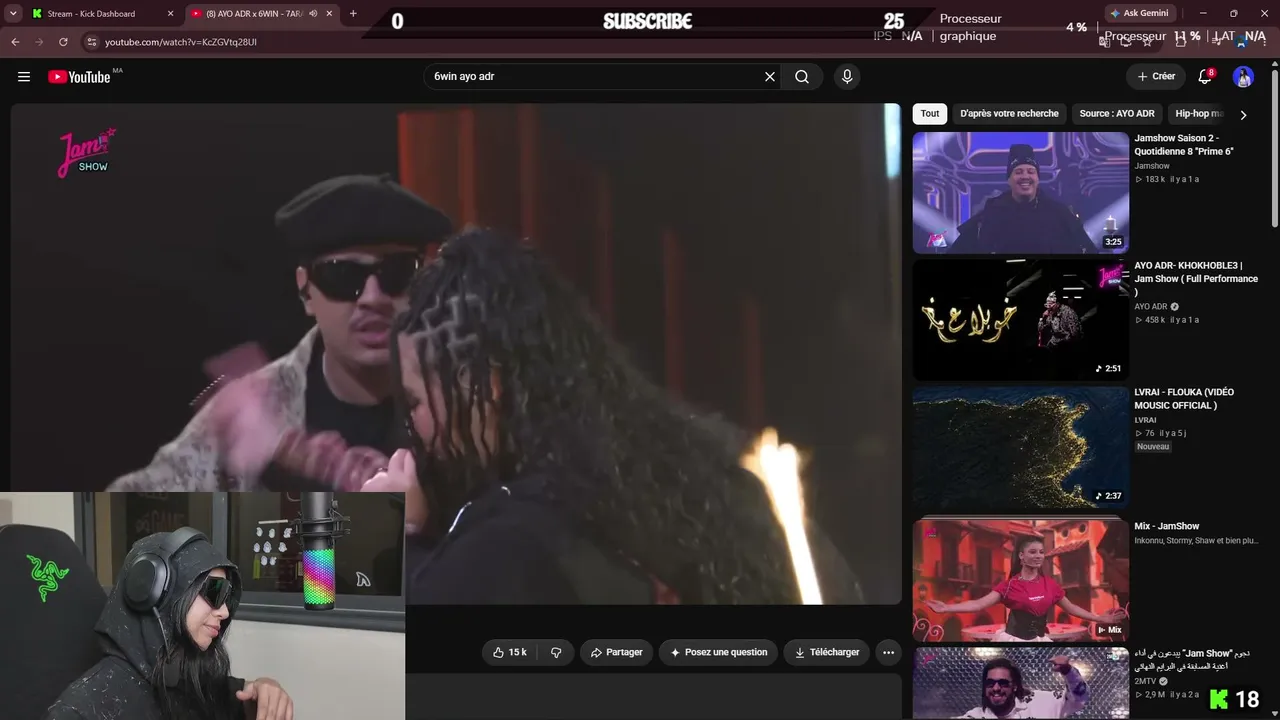The image size is (1280, 720).
Task: Switch to AYO ADR x 6WIN tab
Action: tap(263, 14)
